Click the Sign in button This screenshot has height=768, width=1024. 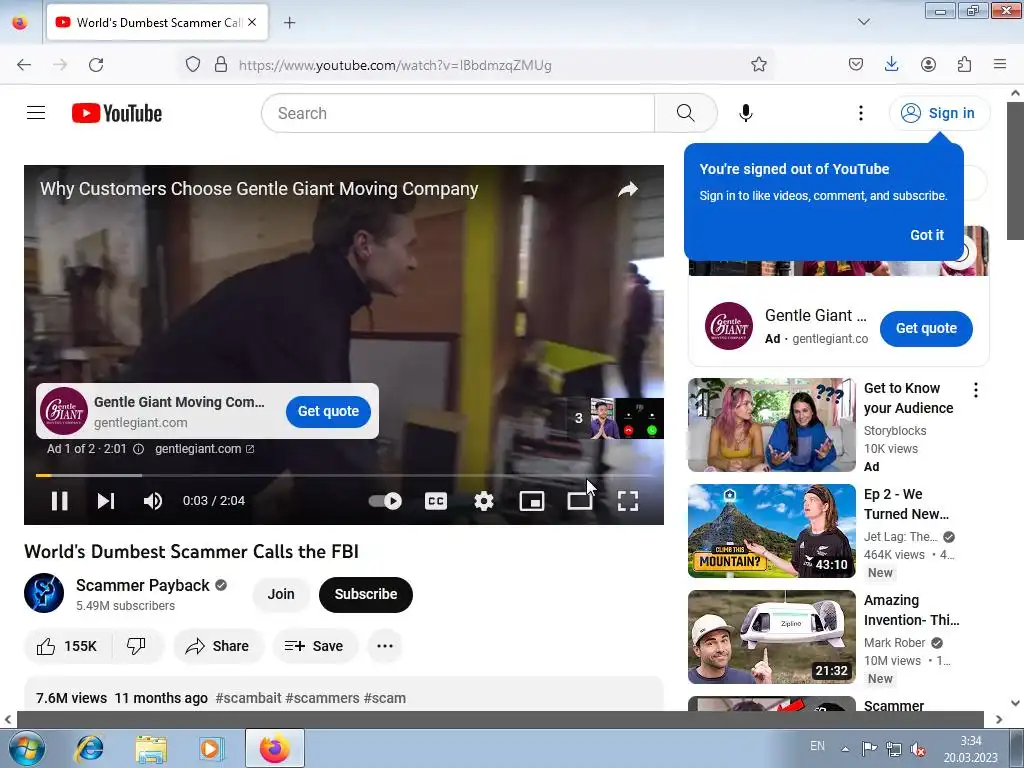pos(938,113)
